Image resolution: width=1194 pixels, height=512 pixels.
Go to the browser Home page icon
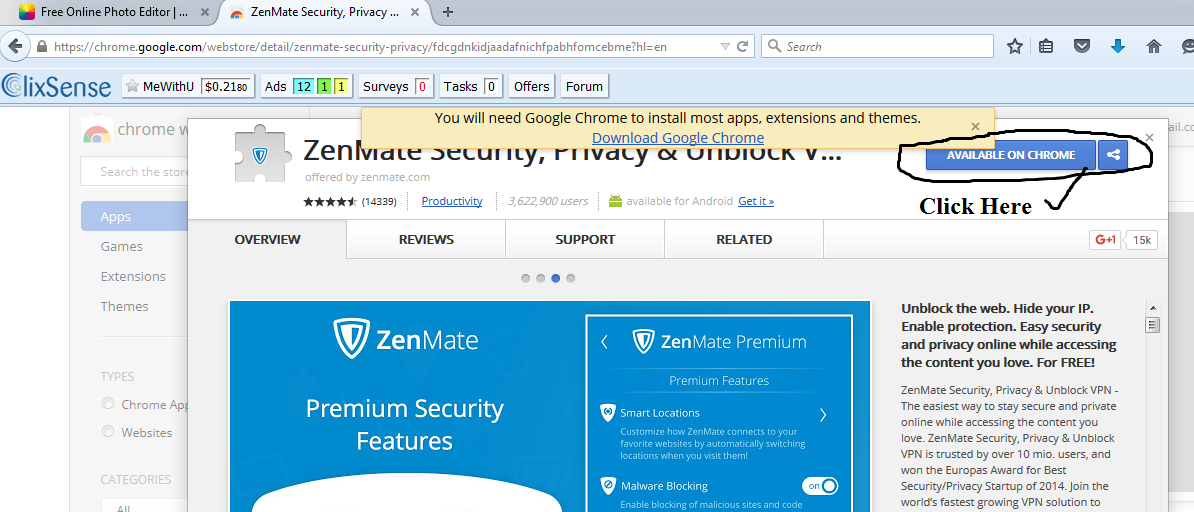click(x=1154, y=46)
